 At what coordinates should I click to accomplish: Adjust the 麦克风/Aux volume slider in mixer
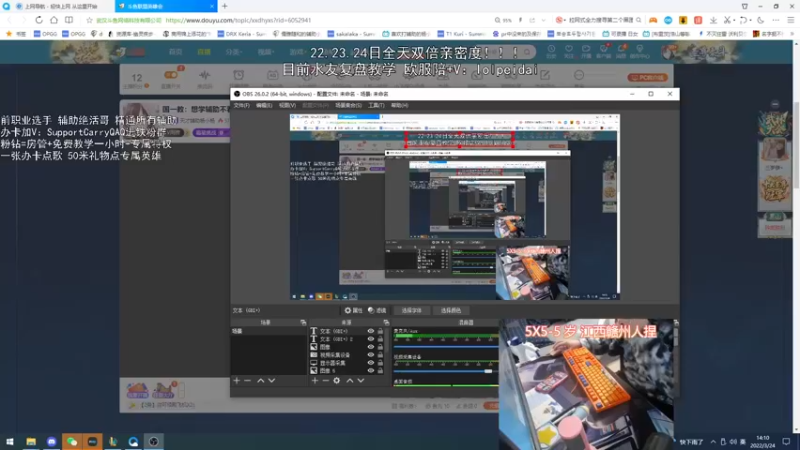(x=445, y=347)
